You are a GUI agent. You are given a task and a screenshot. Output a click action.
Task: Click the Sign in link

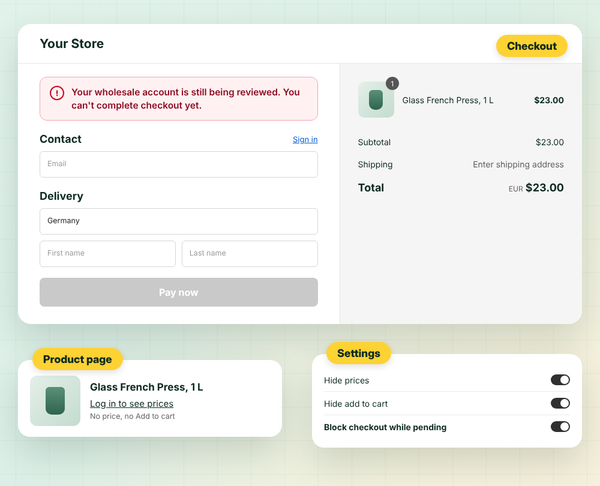[x=305, y=140]
